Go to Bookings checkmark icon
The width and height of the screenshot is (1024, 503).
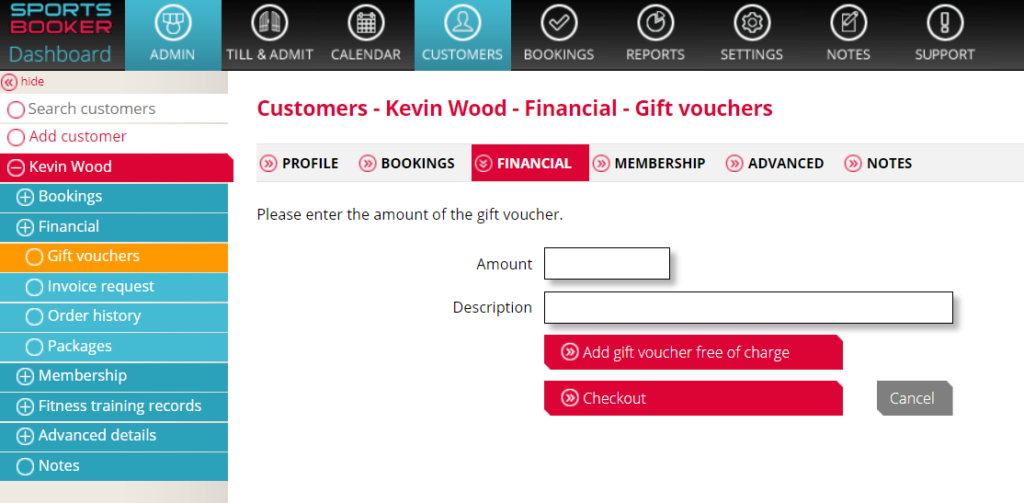[559, 24]
